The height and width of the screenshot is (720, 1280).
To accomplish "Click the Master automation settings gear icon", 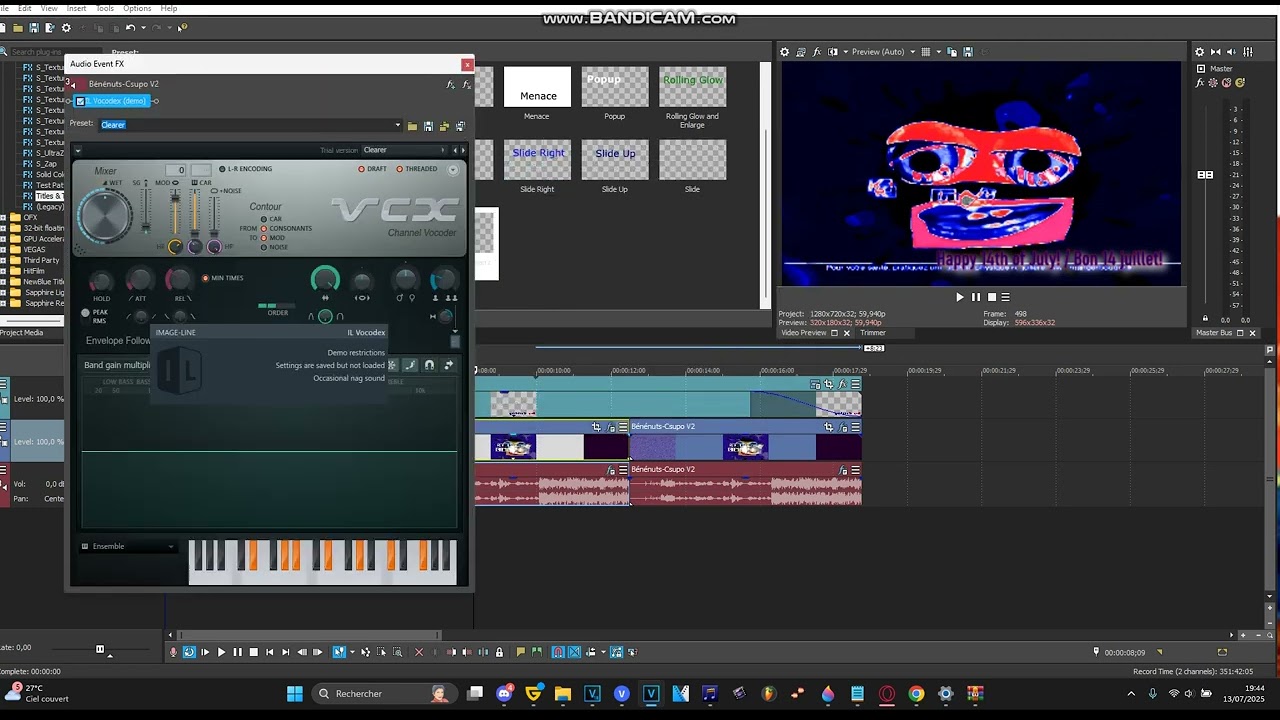I will 1214,83.
